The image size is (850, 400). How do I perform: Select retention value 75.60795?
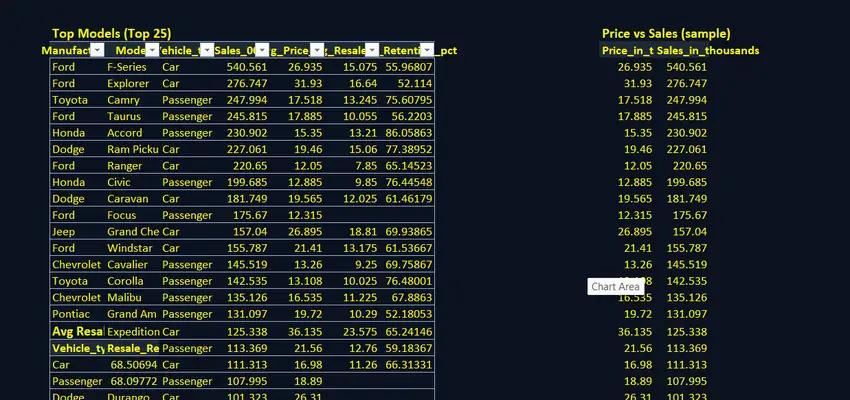(x=407, y=100)
